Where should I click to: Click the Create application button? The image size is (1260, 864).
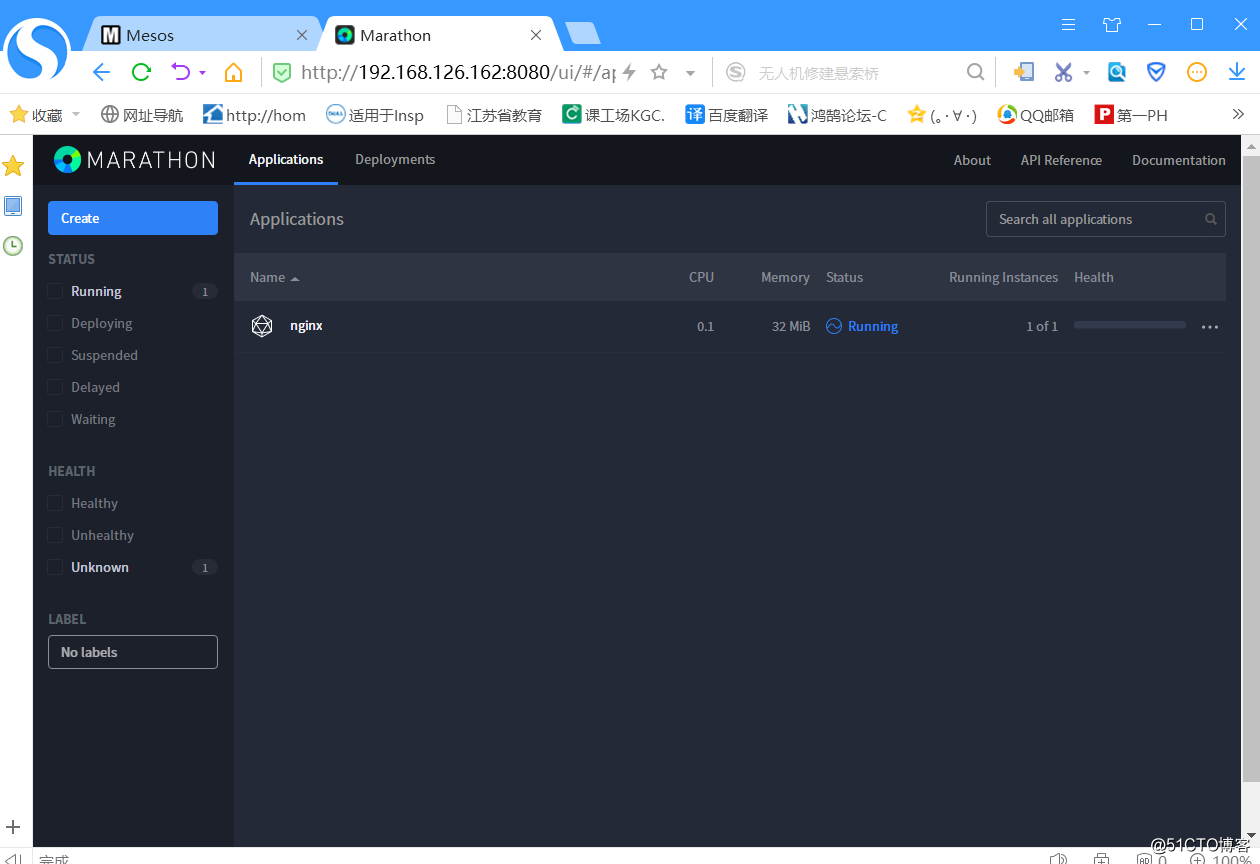(x=133, y=218)
